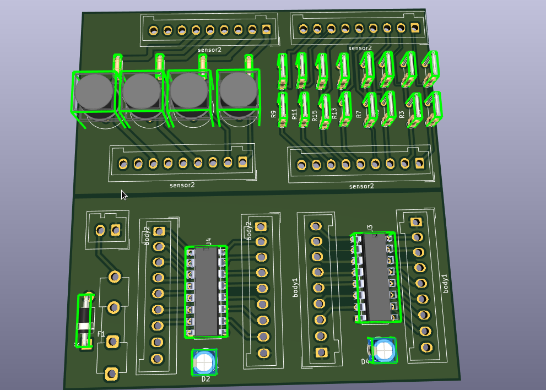Click the sensor2 label under the lower-left sensor connector
The height and width of the screenshot is (390, 546).
pyautogui.click(x=182, y=185)
